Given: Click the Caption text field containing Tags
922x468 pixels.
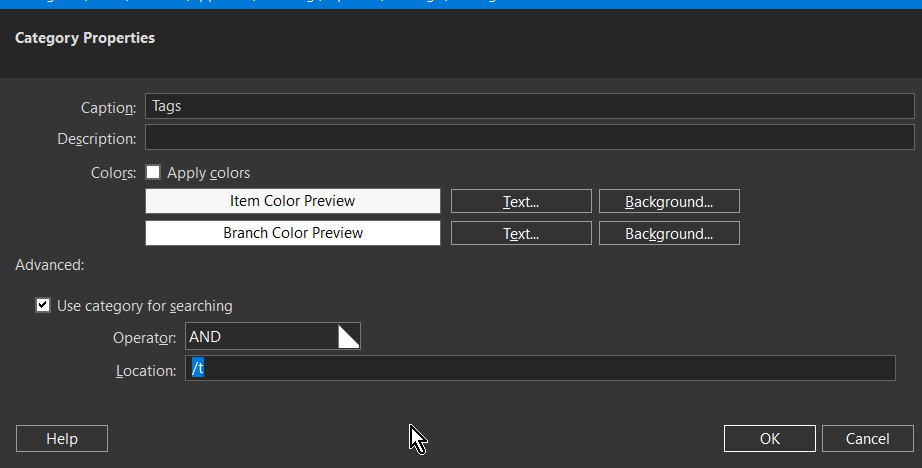Looking at the screenshot, I should point(529,106).
